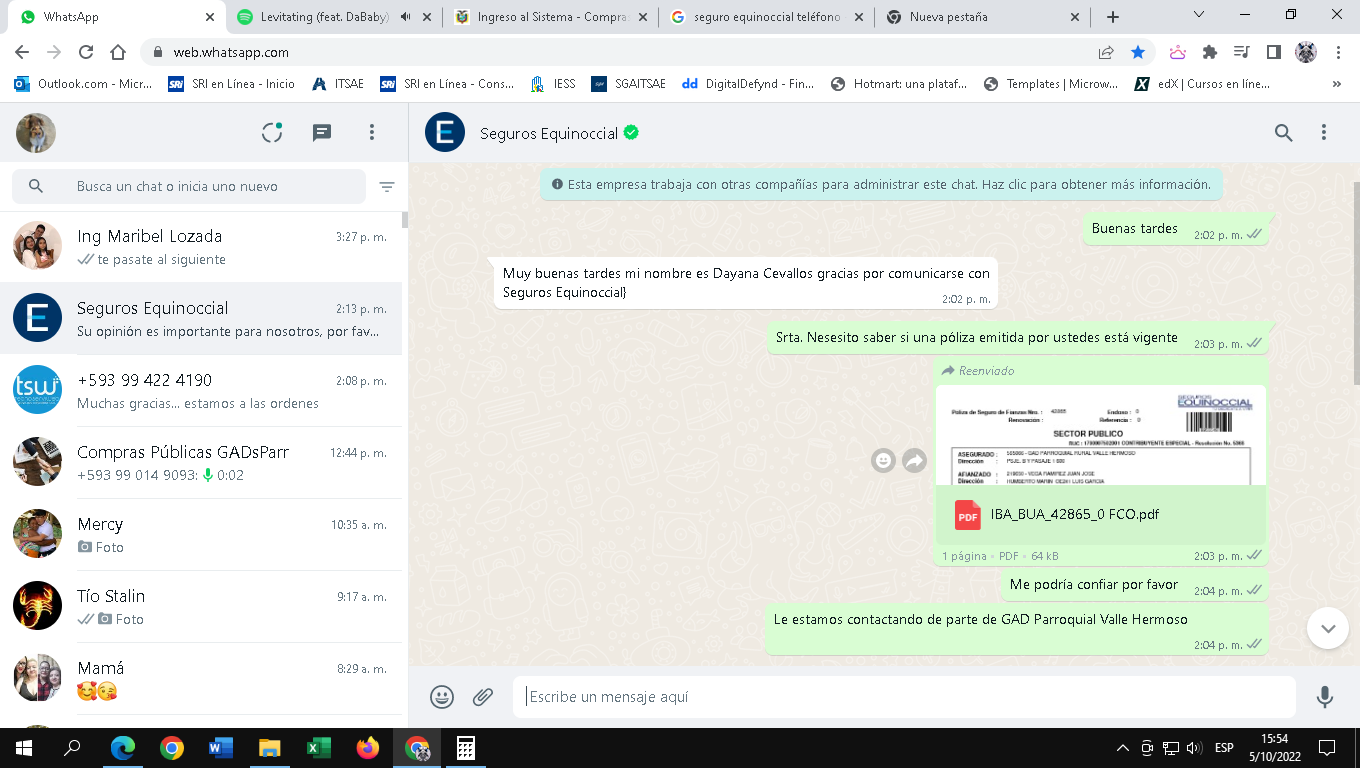1360x768 pixels.
Task: Bookmark this page with star icon
Action: [1138, 52]
